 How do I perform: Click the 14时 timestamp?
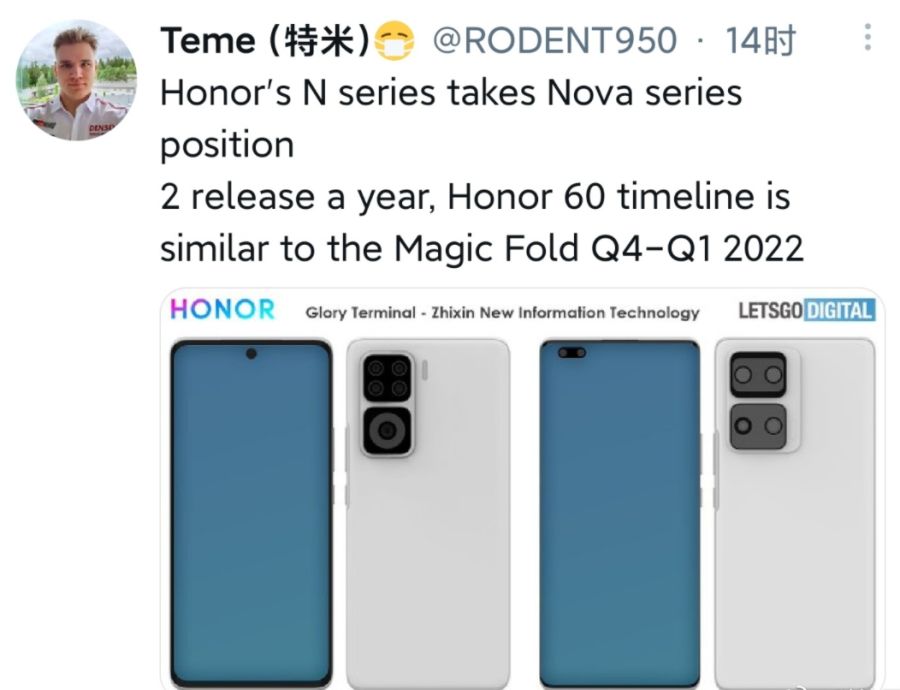click(761, 41)
